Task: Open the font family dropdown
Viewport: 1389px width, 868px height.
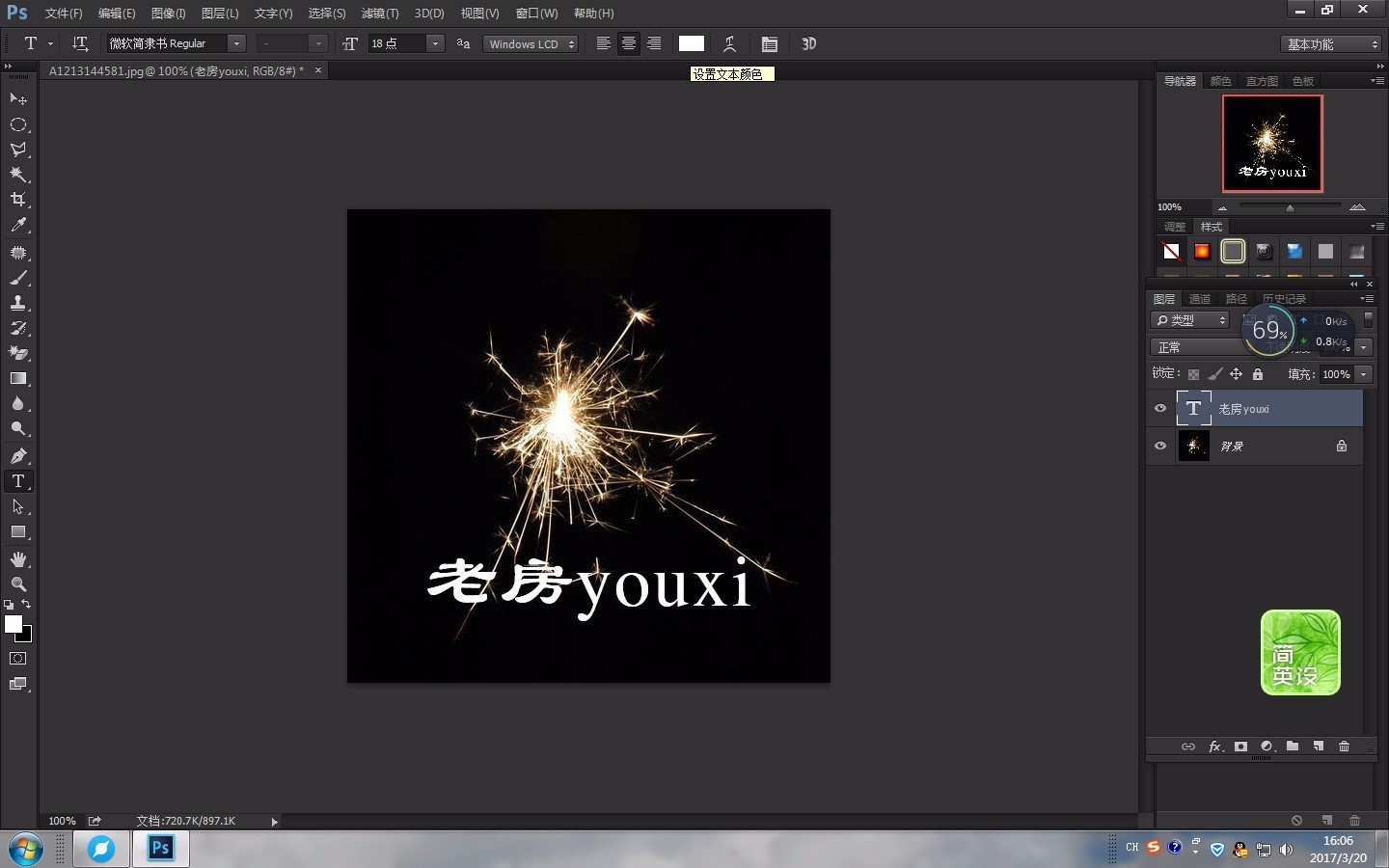Action: (236, 43)
